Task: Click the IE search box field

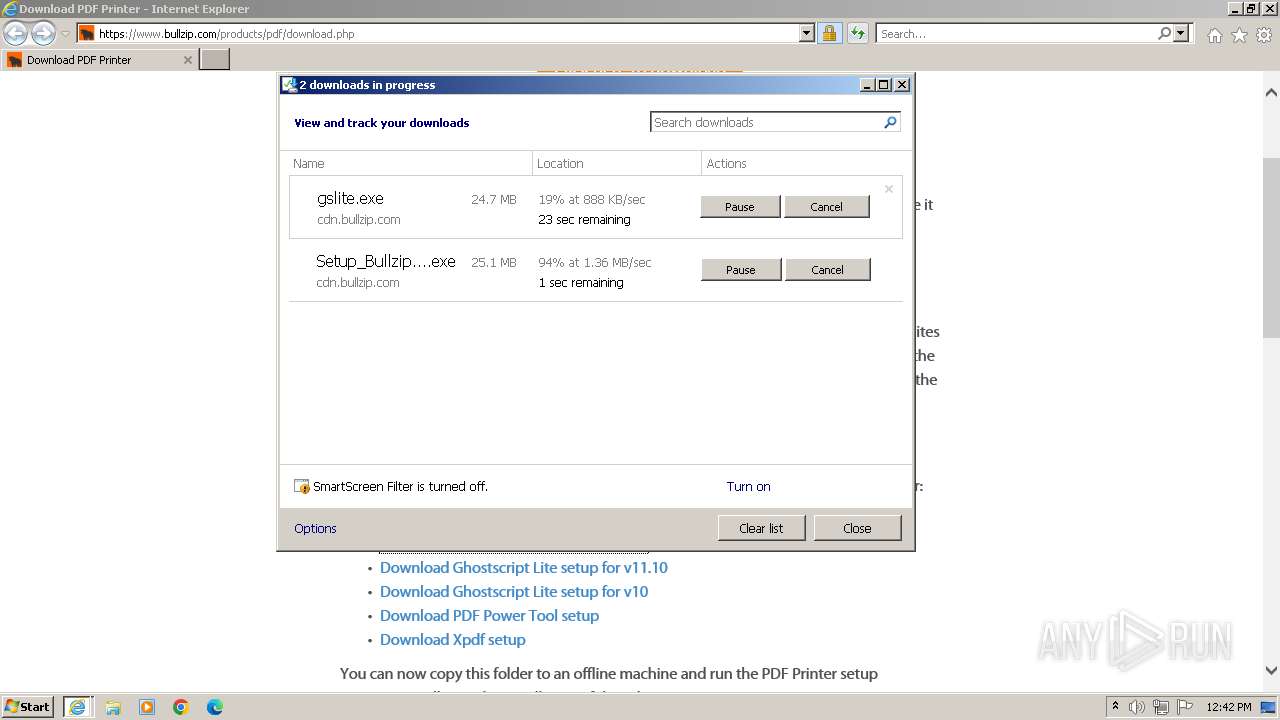Action: point(1016,33)
